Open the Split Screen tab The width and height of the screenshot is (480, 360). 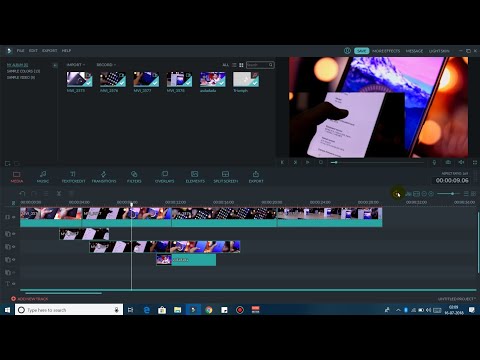pyautogui.click(x=226, y=177)
